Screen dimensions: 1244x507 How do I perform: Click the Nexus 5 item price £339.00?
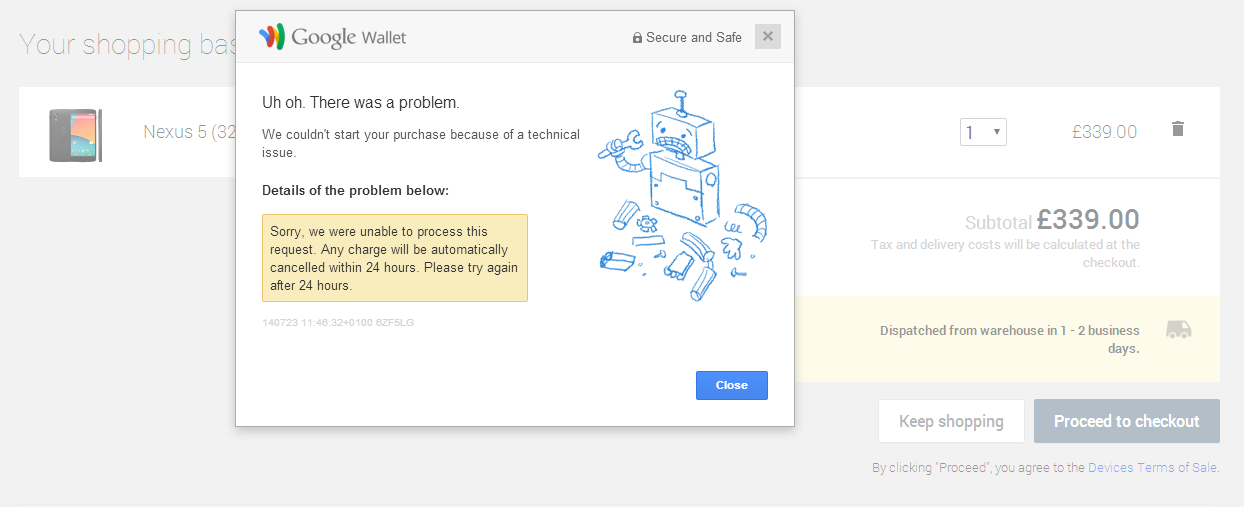1104,132
